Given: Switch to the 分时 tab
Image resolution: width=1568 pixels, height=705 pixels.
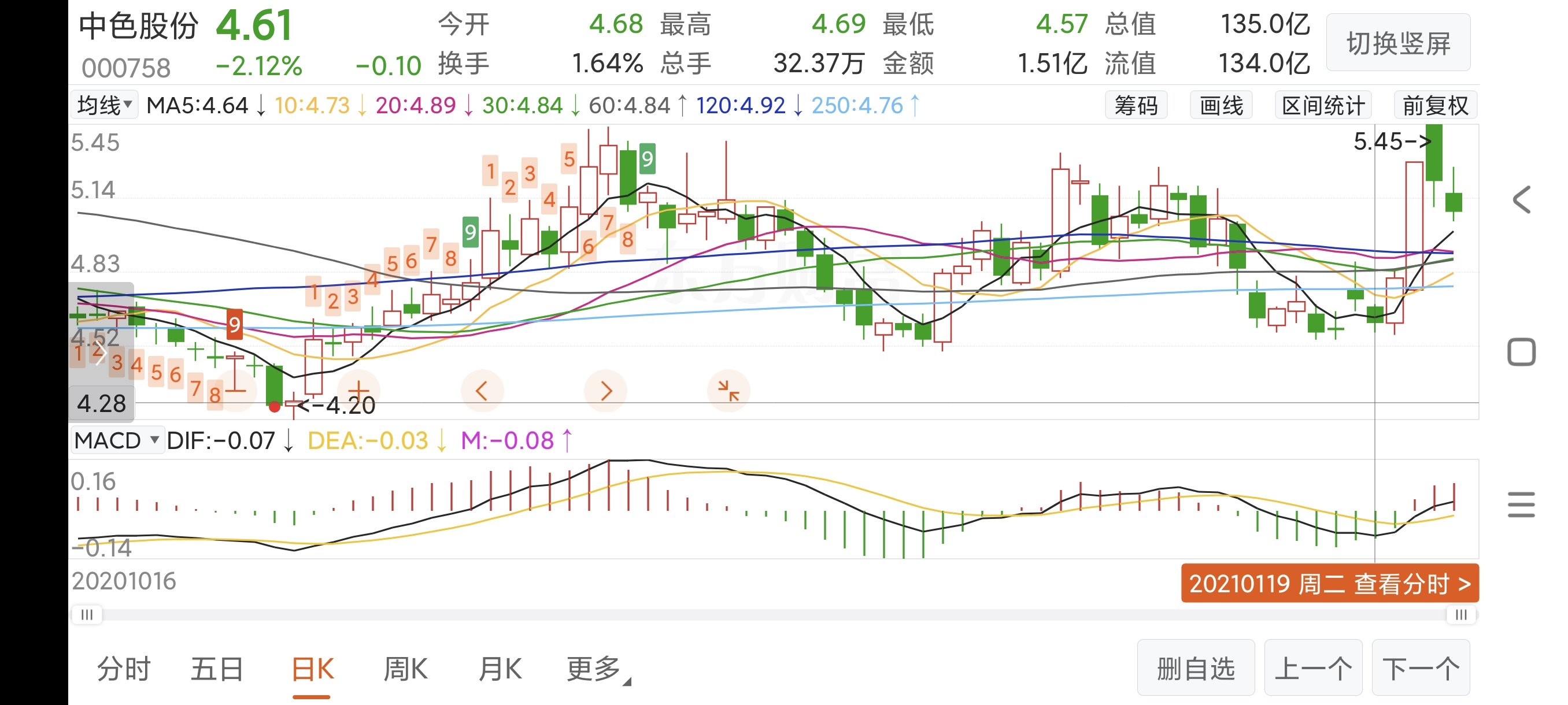Looking at the screenshot, I should click(124, 669).
